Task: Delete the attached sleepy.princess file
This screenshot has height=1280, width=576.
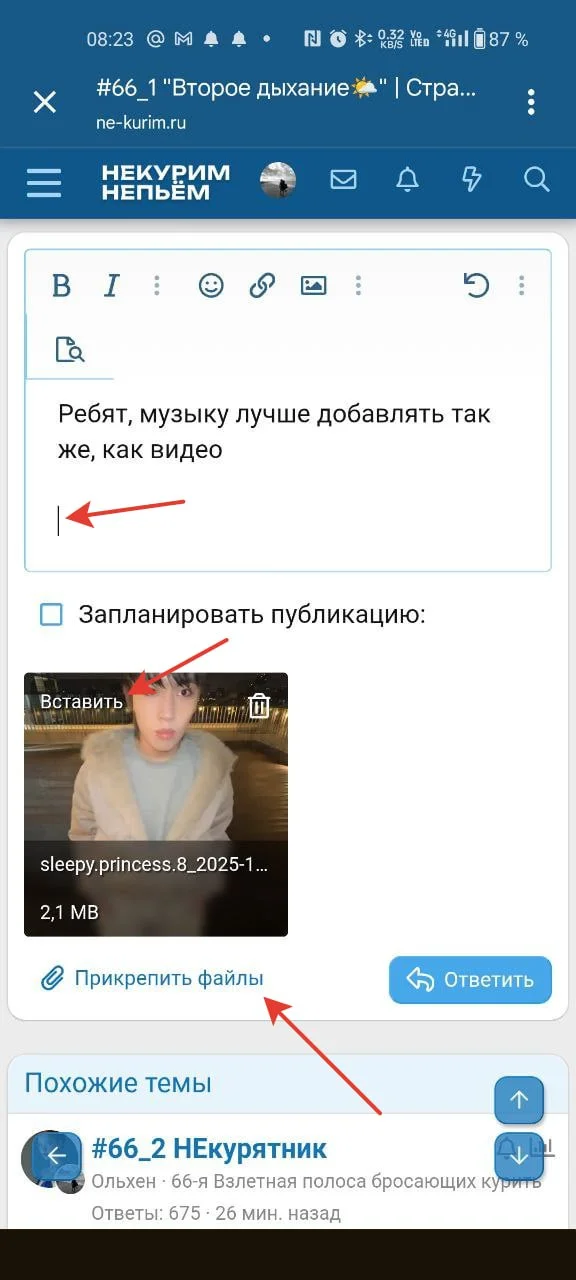Action: coord(259,705)
